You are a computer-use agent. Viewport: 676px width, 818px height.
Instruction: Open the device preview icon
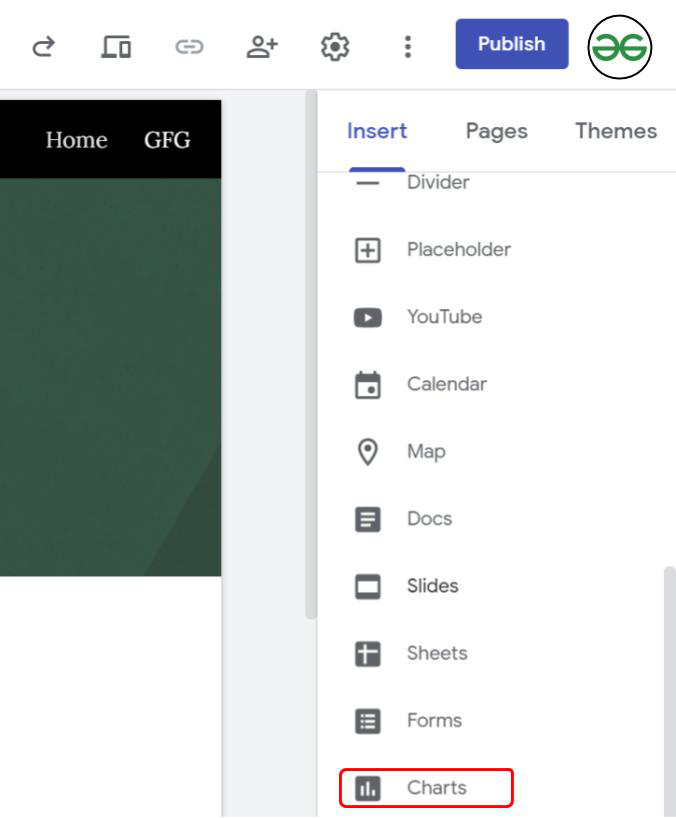(116, 47)
